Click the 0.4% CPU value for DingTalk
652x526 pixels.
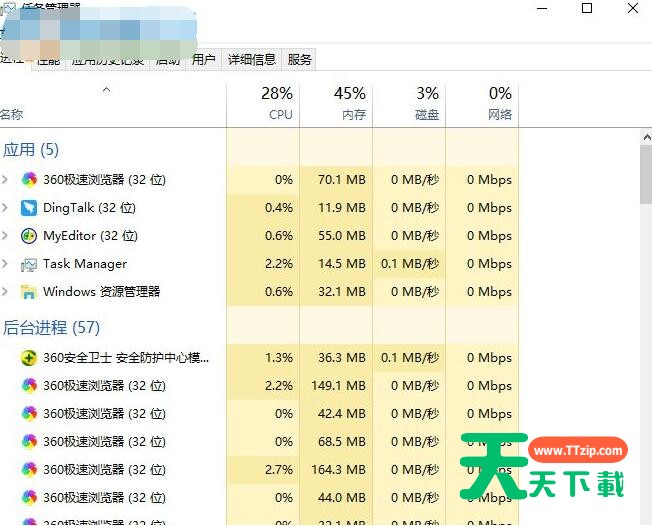point(279,207)
